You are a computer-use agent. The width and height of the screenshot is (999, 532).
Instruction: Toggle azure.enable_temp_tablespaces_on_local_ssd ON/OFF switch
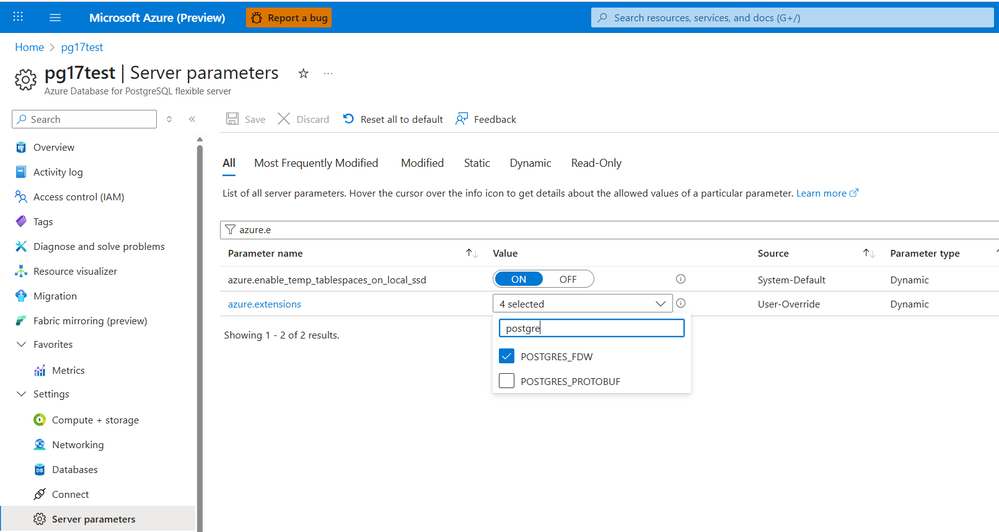tap(543, 279)
